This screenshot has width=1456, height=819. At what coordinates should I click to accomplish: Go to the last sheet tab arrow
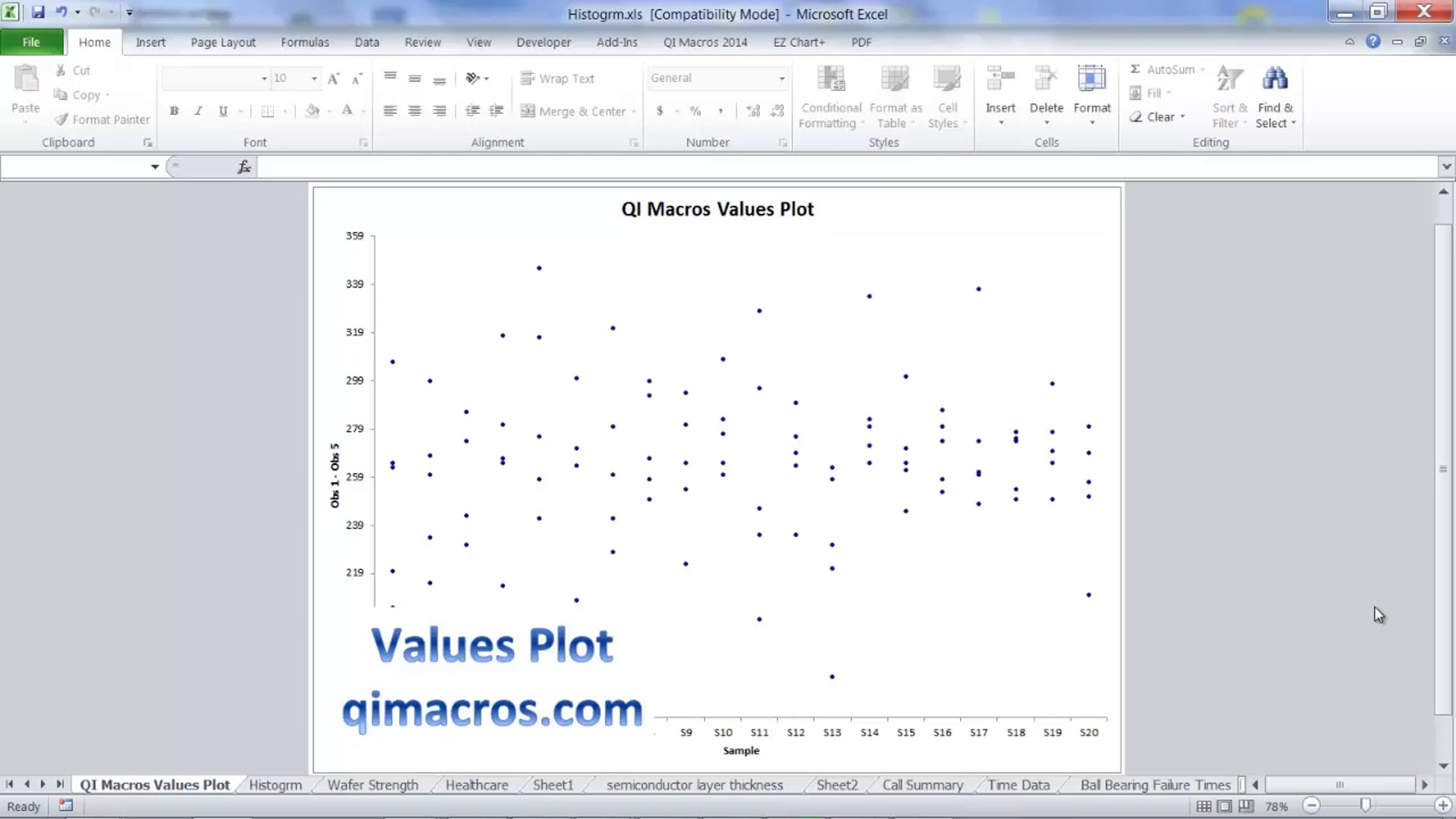60,784
